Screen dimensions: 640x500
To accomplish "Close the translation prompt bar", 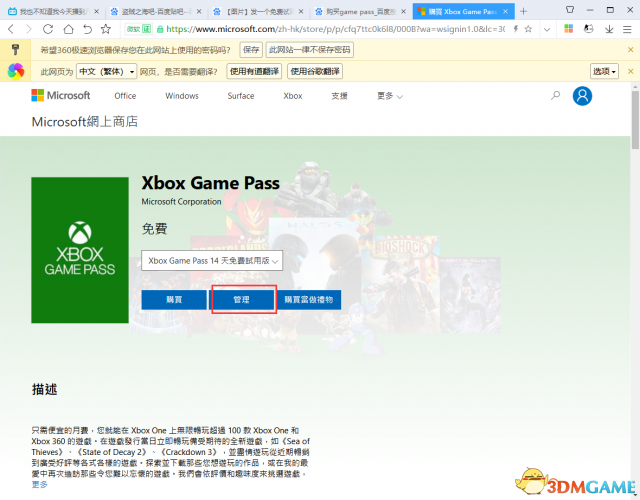I will click(x=631, y=71).
